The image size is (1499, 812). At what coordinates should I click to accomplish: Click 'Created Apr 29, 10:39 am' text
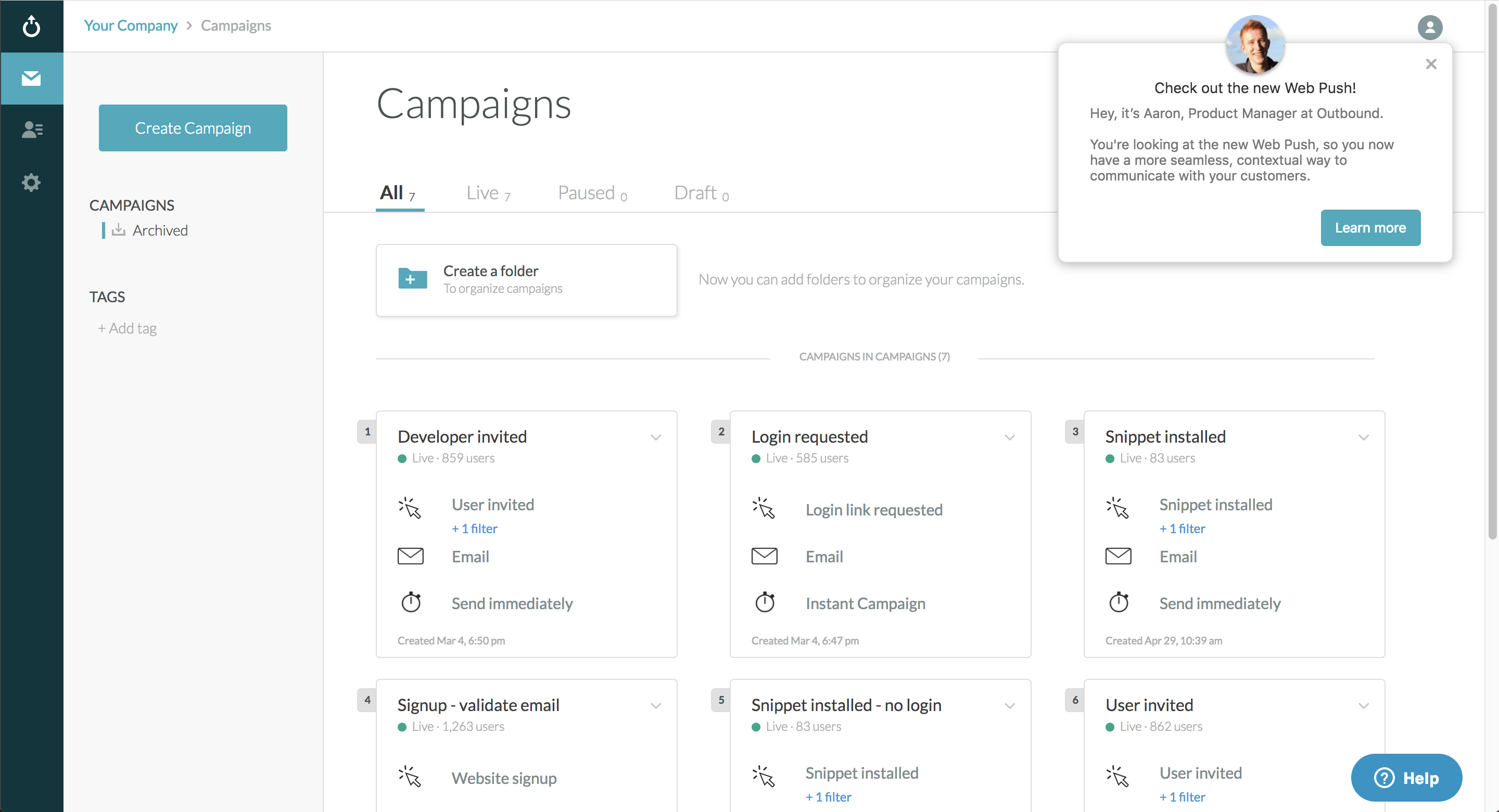[x=1164, y=640]
